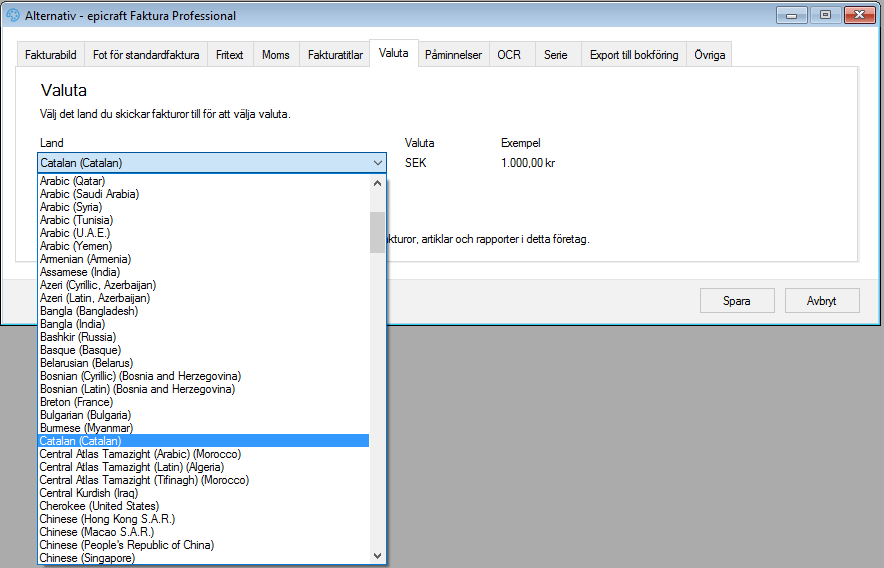This screenshot has height=568, width=884.
Task: Open the Fakturabild tab
Action: coord(51,55)
